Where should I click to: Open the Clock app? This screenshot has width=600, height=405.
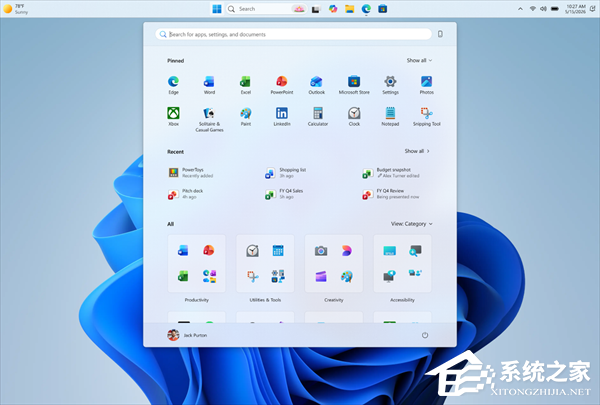pos(354,116)
